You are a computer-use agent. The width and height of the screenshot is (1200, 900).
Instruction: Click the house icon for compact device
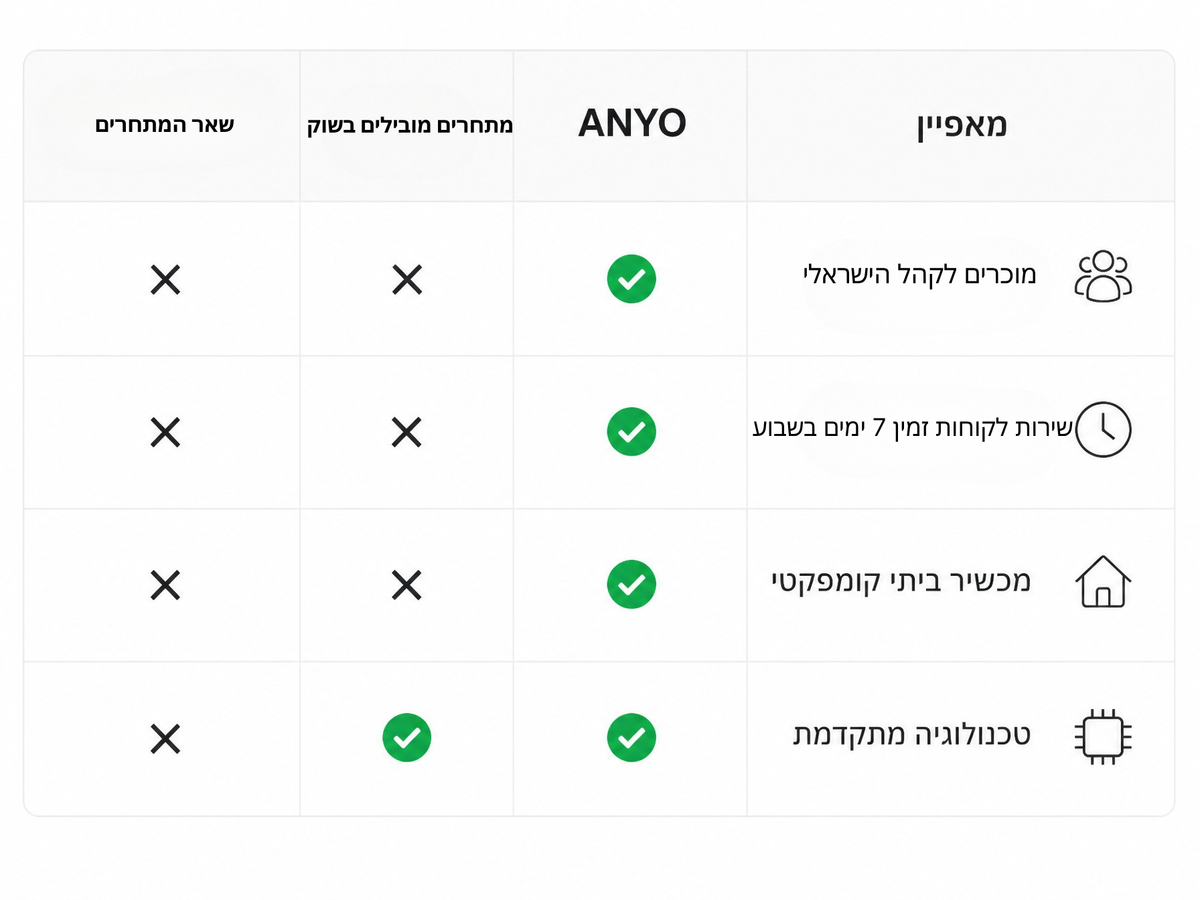(x=1102, y=581)
